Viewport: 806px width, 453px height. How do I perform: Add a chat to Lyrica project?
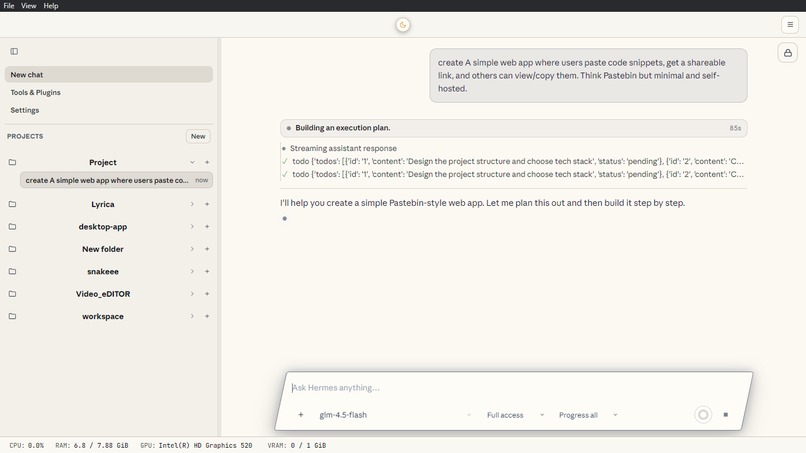click(x=207, y=204)
